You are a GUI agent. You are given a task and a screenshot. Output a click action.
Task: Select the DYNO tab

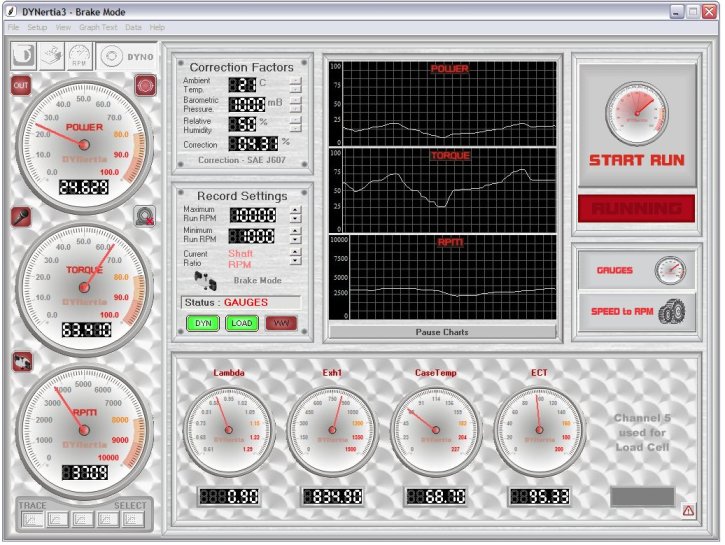coord(127,56)
